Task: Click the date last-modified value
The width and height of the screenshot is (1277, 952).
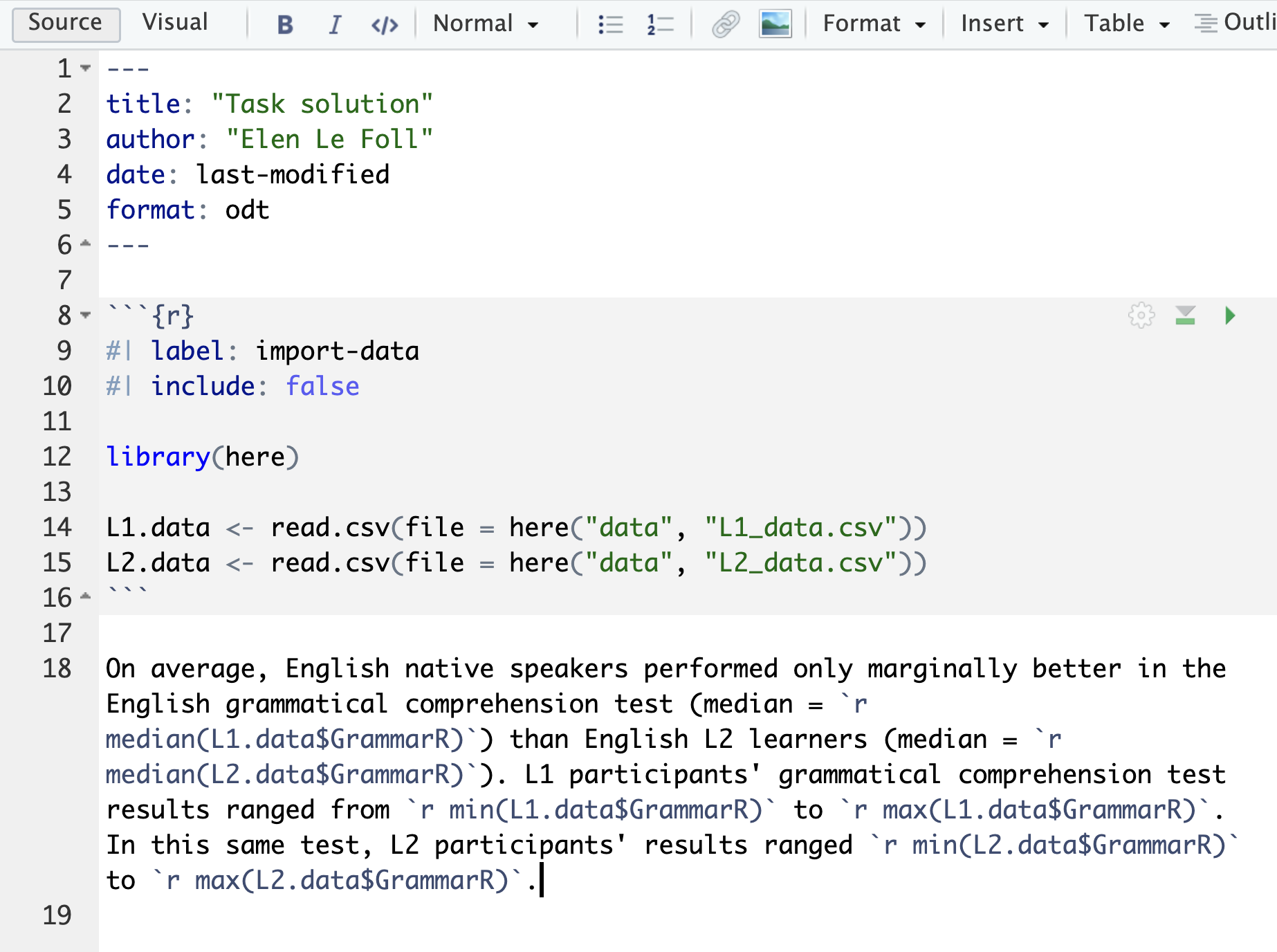Action: pos(293,174)
